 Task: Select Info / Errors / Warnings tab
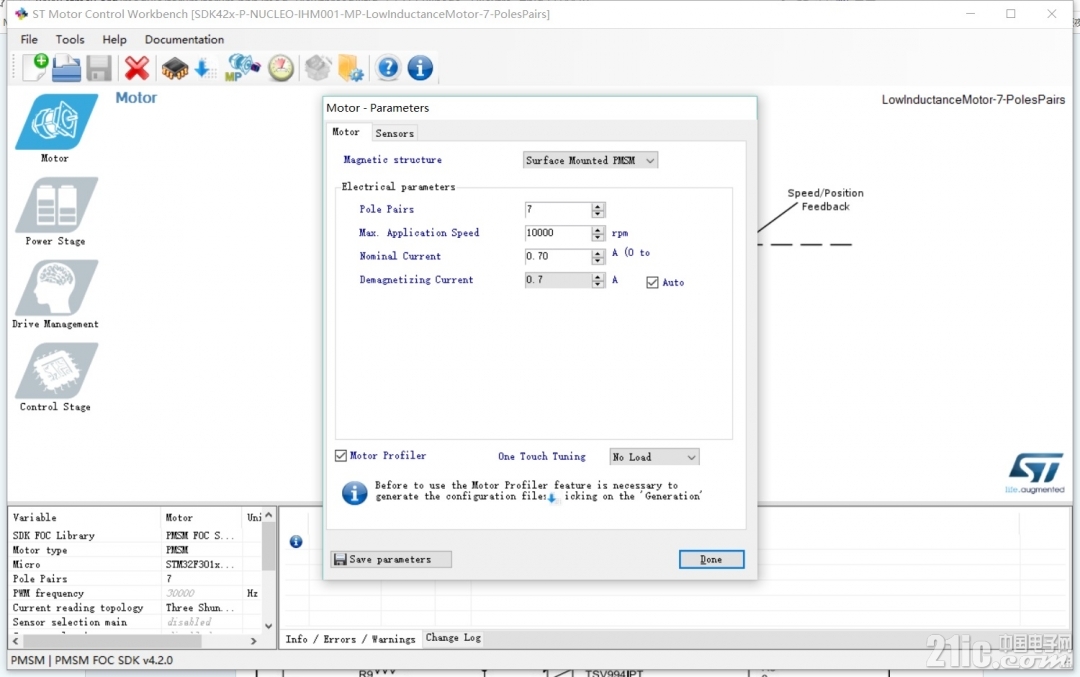pos(351,639)
